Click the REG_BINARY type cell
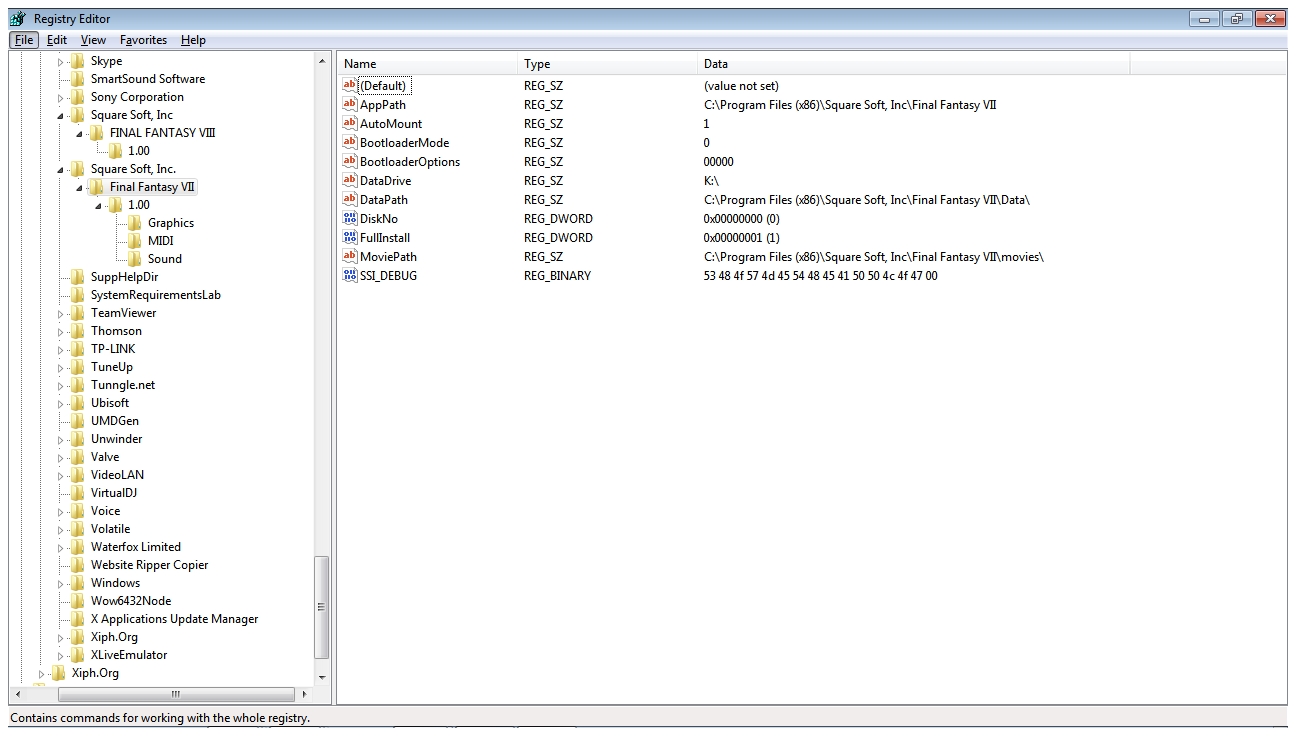 coord(557,276)
